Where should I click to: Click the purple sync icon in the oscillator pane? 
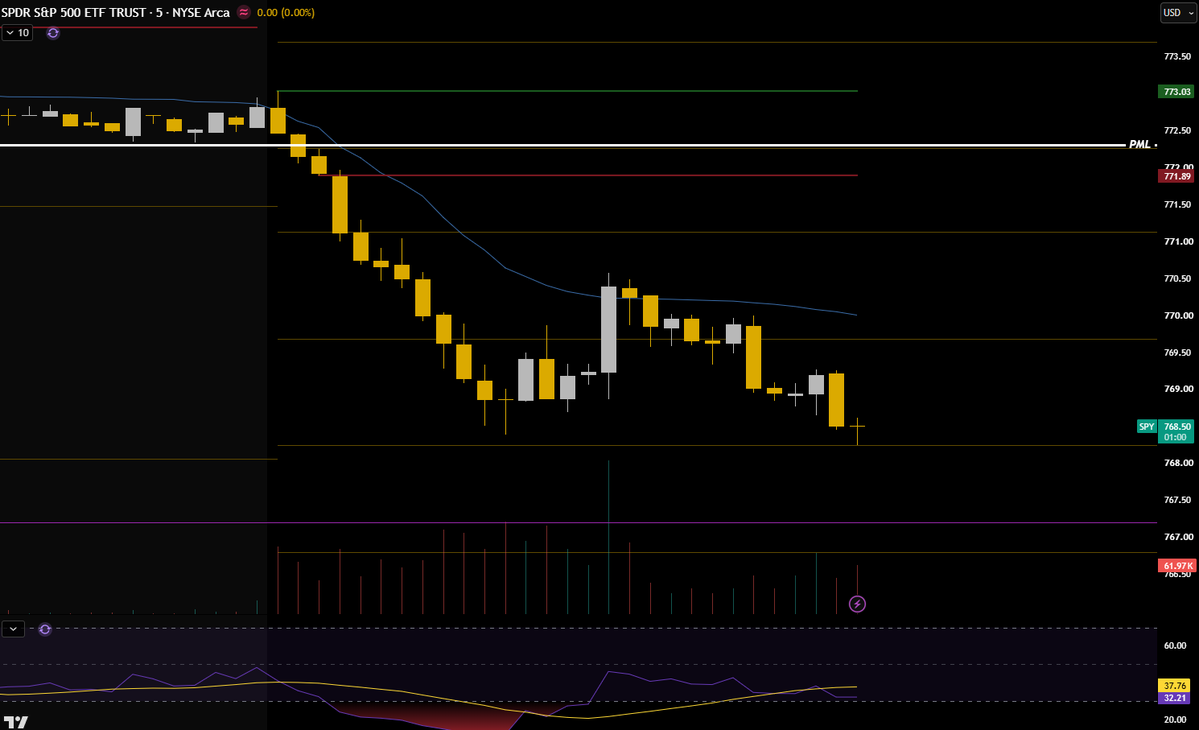tap(45, 629)
